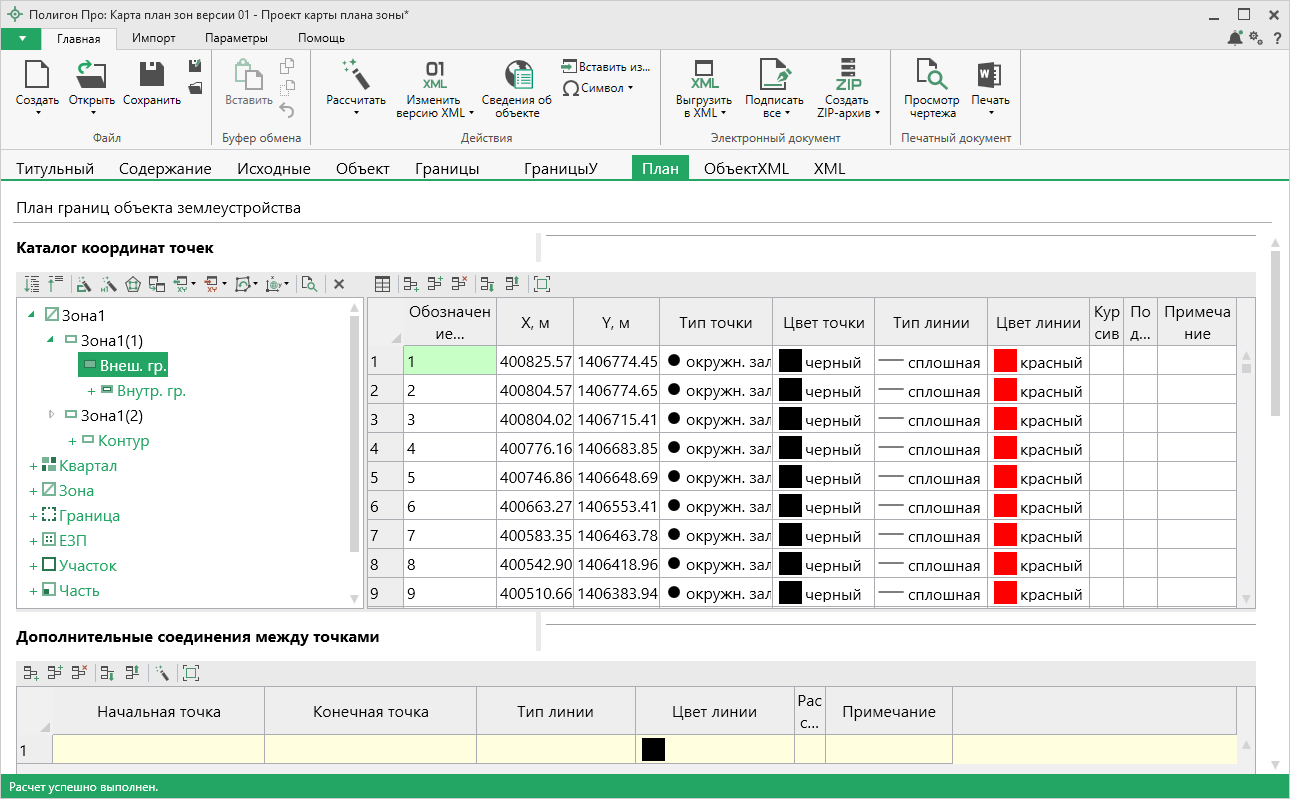
Task: Click the table grid icon above coordinates
Action: point(382,284)
